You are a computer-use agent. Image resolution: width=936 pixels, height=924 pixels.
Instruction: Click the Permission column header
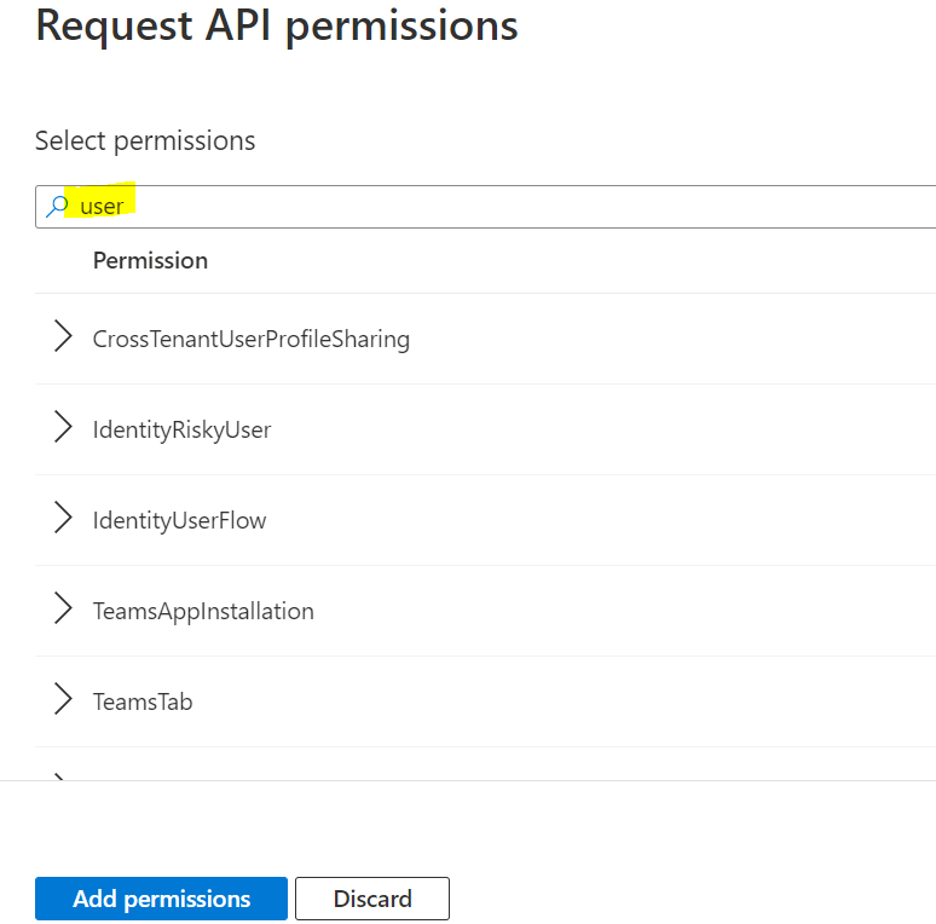coord(150,261)
